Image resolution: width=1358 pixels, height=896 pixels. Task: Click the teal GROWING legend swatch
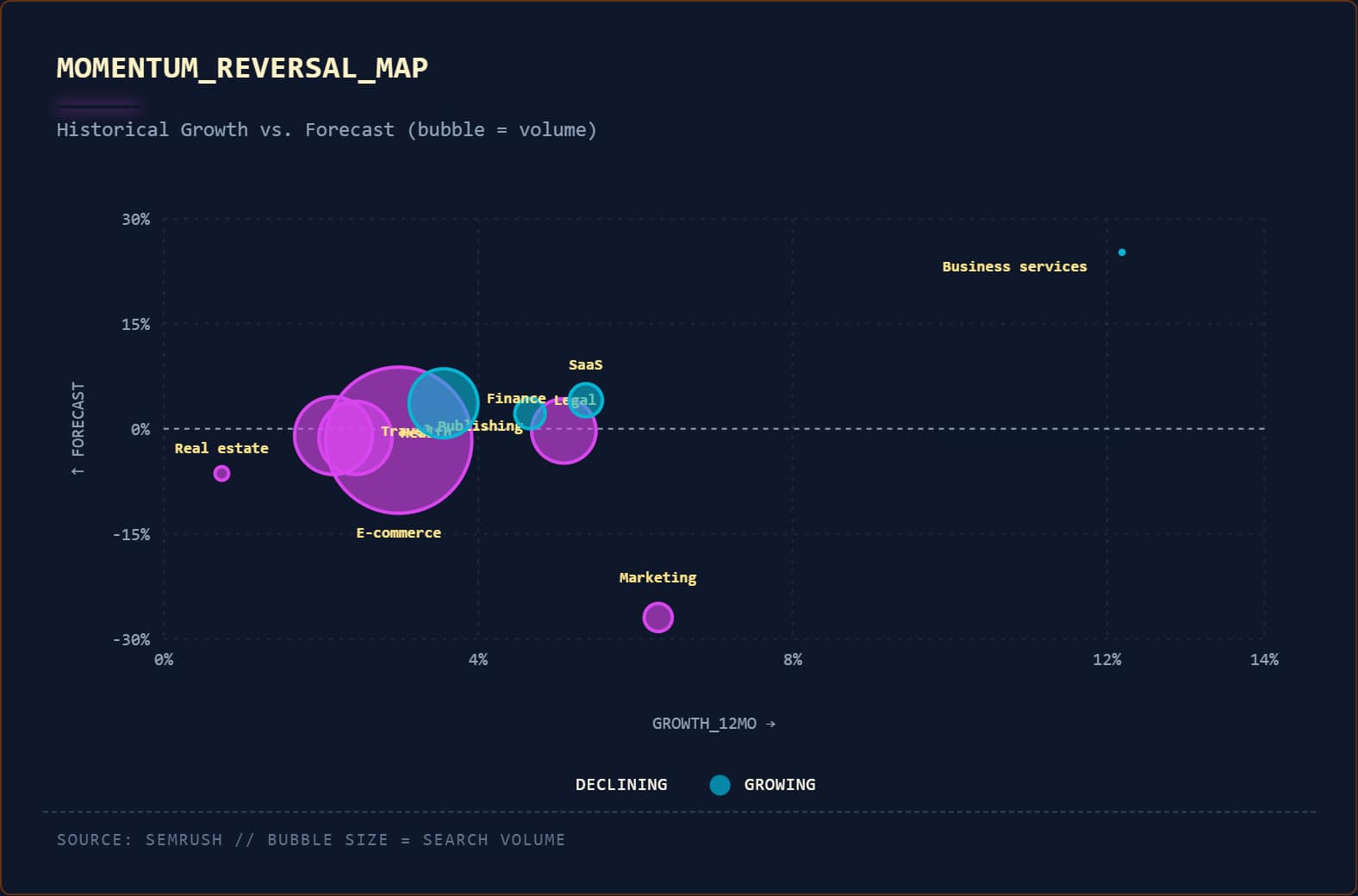tap(720, 785)
